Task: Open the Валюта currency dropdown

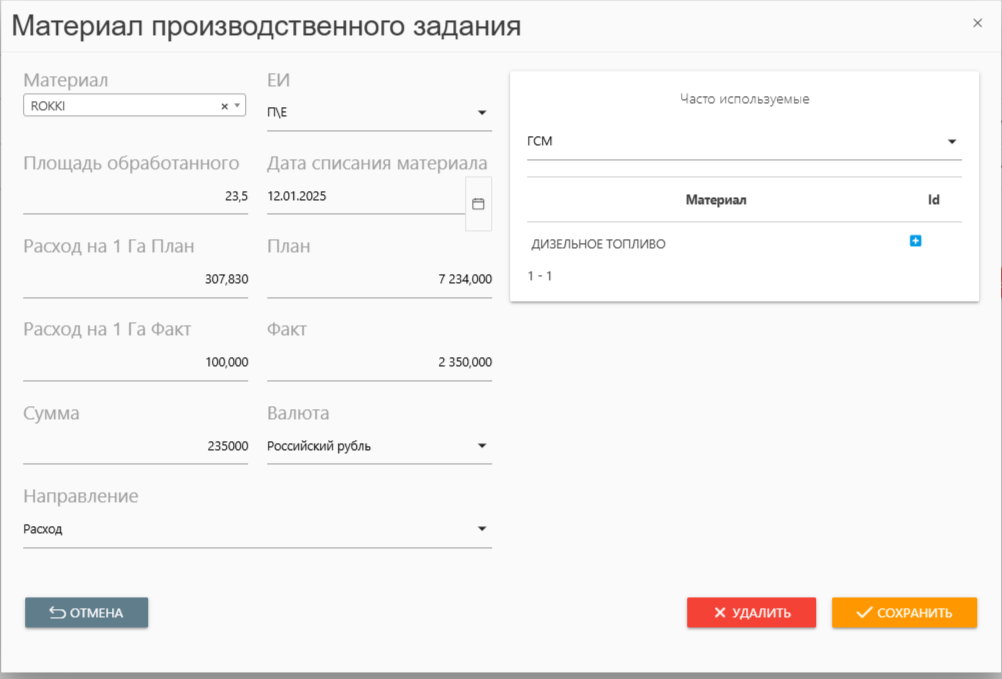Action: click(x=481, y=446)
